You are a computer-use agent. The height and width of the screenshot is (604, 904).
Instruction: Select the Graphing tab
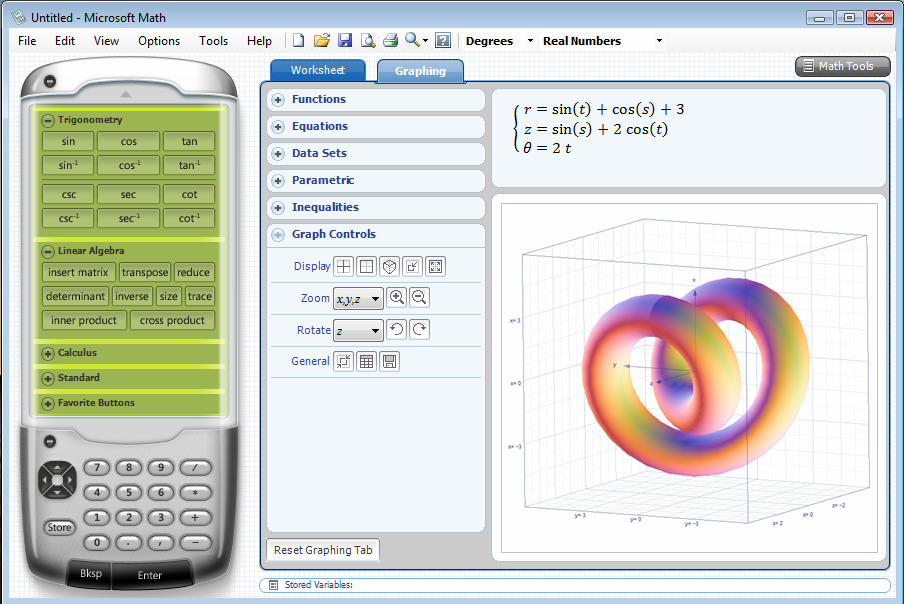pyautogui.click(x=420, y=71)
